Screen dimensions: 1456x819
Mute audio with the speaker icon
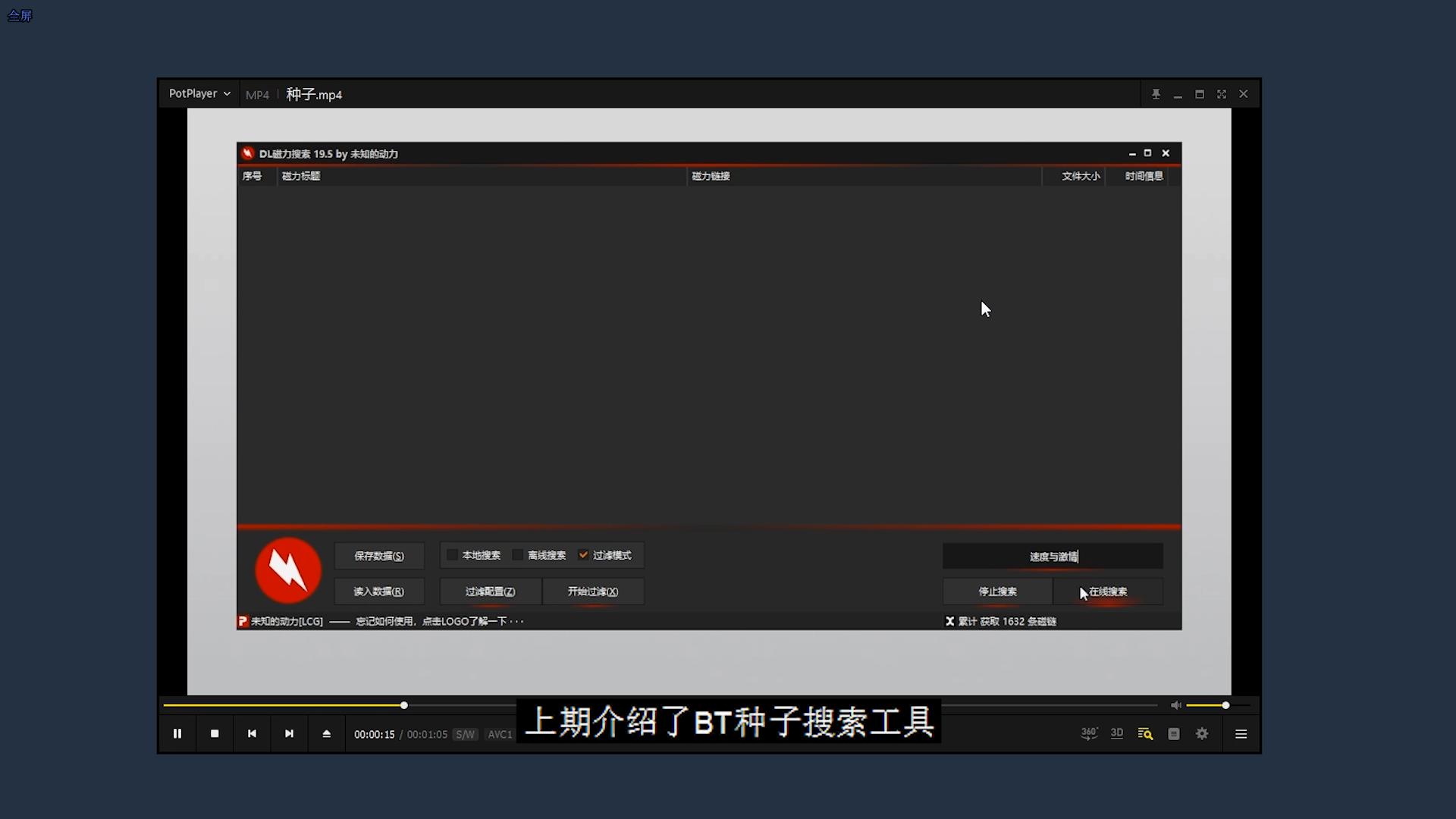pos(1175,705)
